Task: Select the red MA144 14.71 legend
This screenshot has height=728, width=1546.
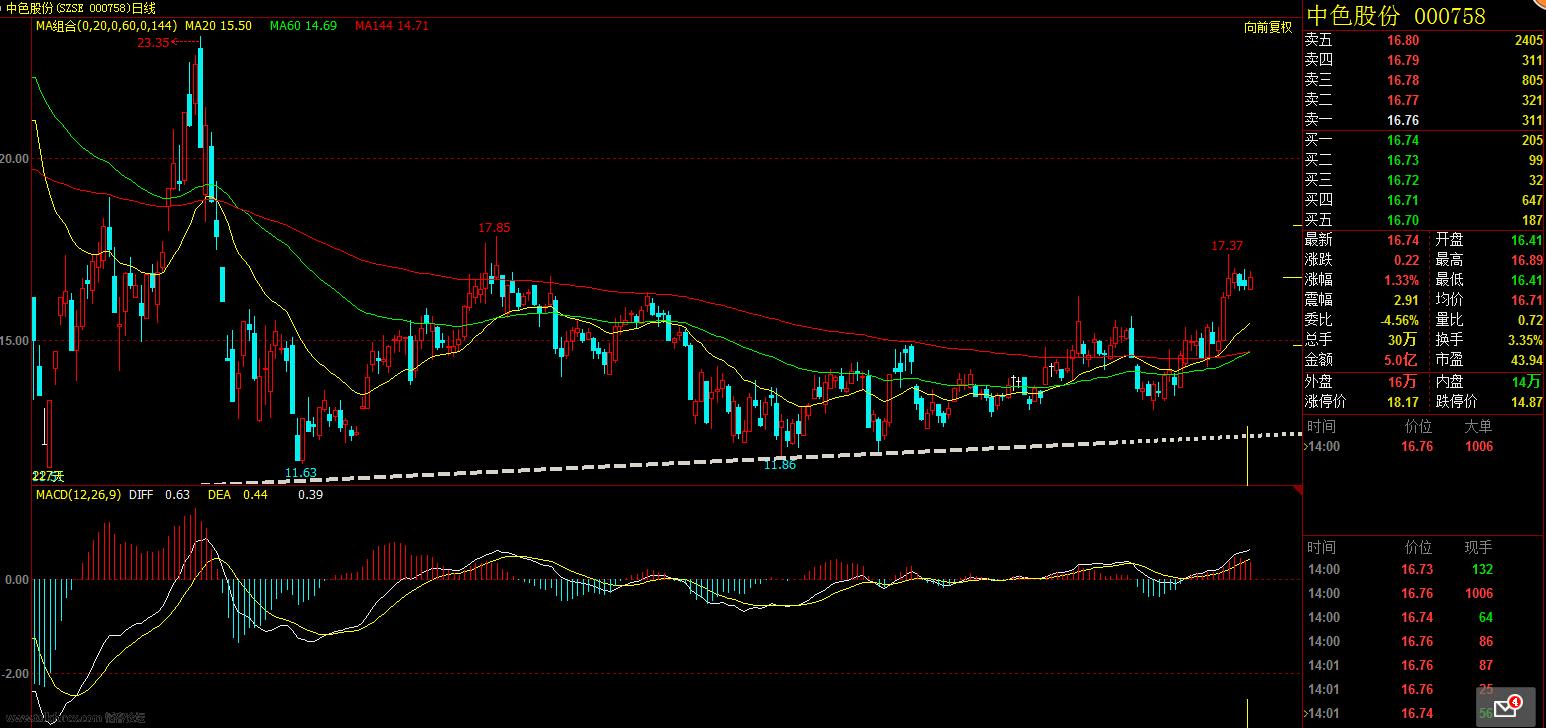Action: (391, 25)
